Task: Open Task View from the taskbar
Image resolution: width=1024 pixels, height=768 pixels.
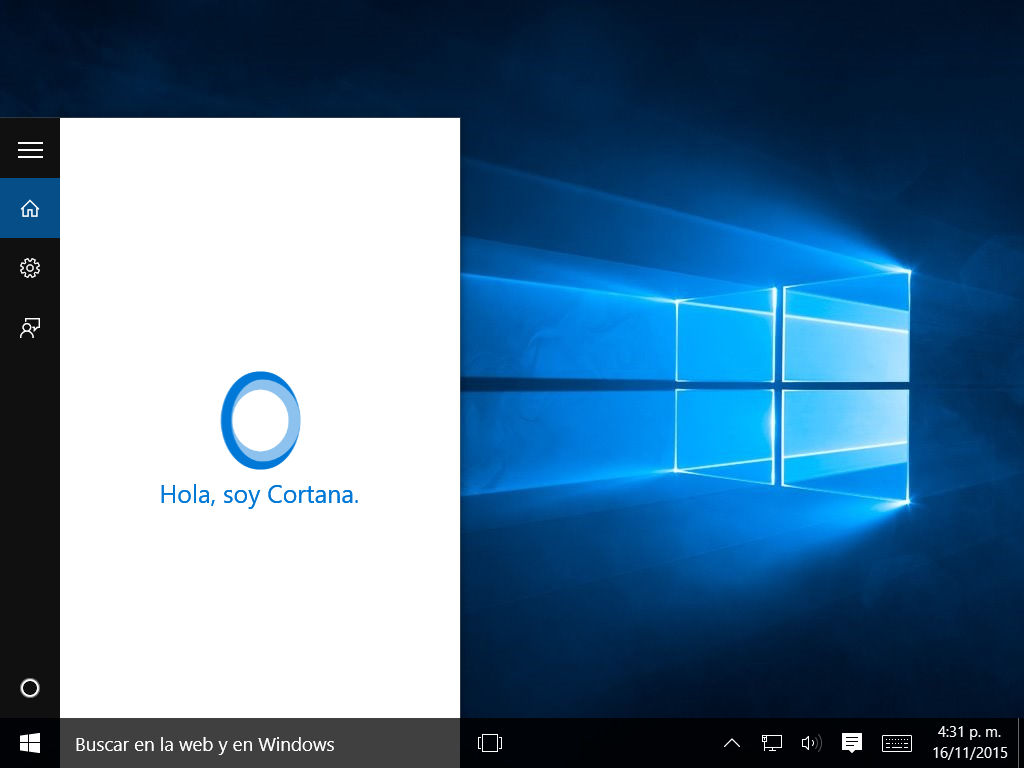Action: [x=490, y=743]
